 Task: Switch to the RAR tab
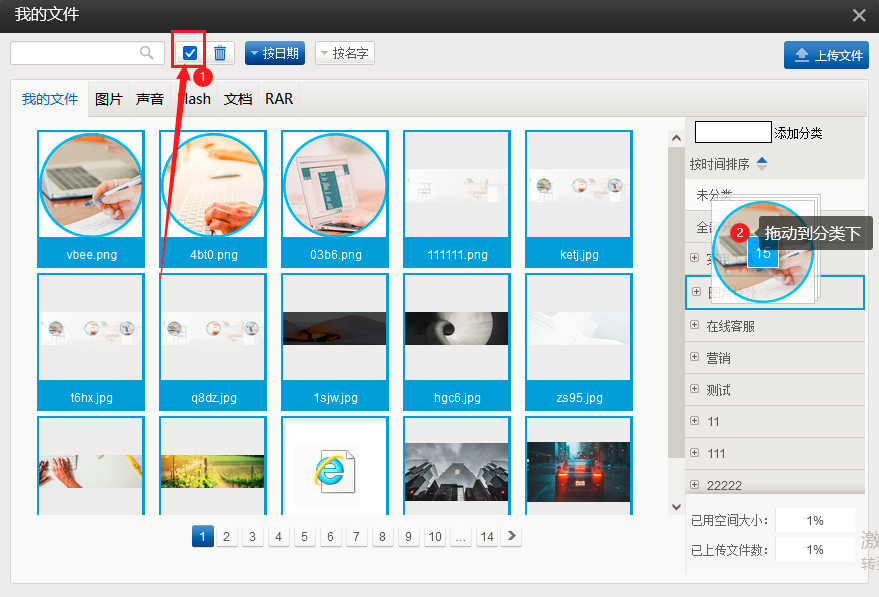pos(278,99)
